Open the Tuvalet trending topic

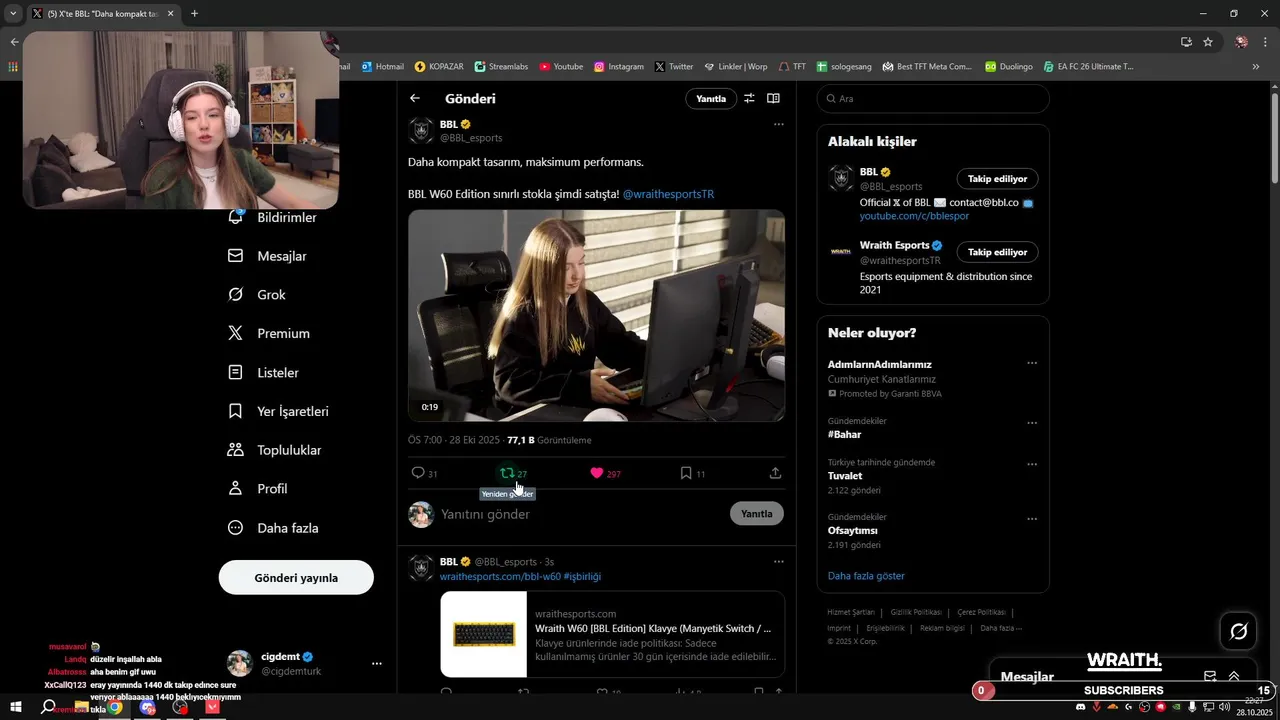click(845, 476)
